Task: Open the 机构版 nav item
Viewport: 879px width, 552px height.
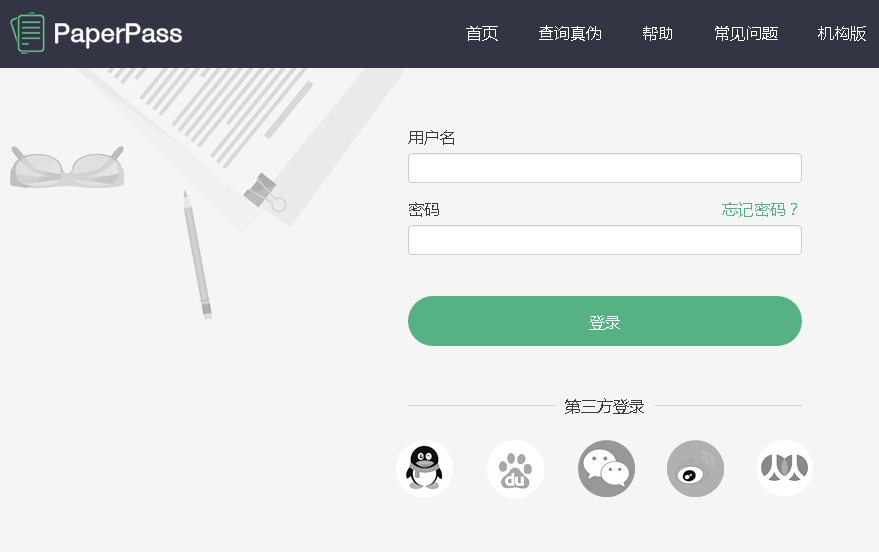Action: (842, 34)
